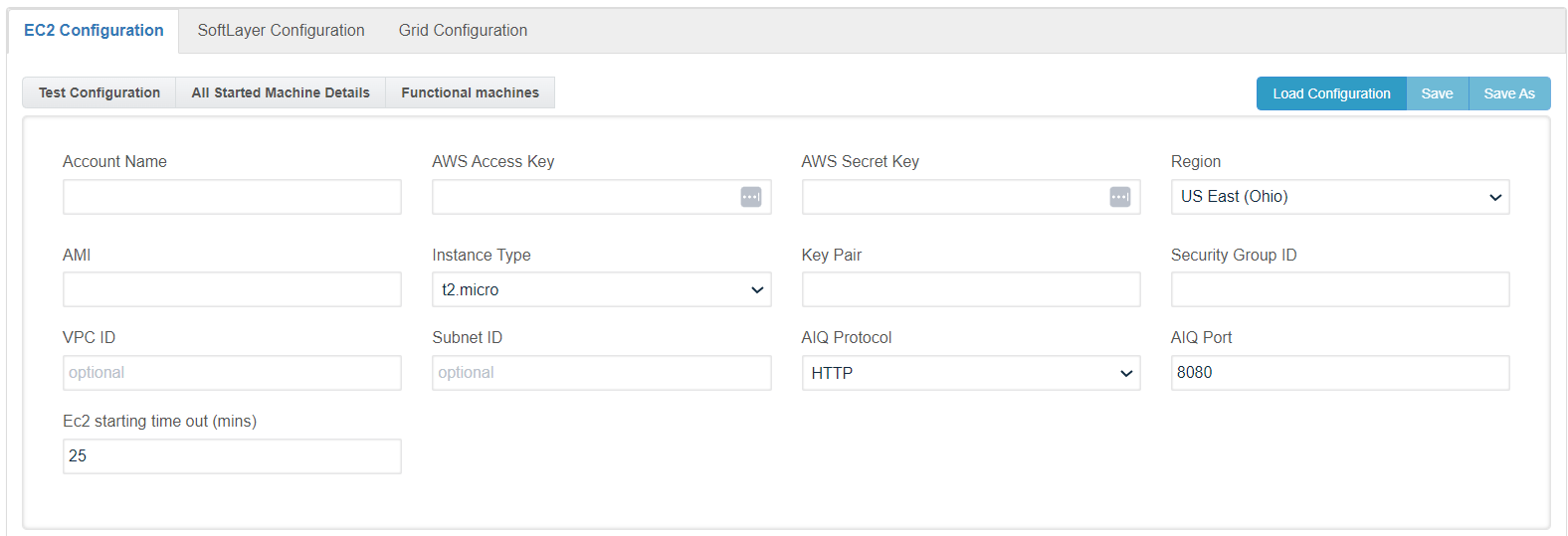Viewport: 1568px width, 536px height.
Task: Open the Region dropdown
Action: coord(1340,197)
